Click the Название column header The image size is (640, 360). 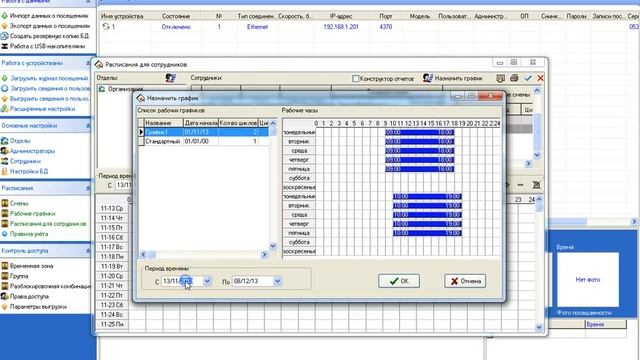point(164,123)
